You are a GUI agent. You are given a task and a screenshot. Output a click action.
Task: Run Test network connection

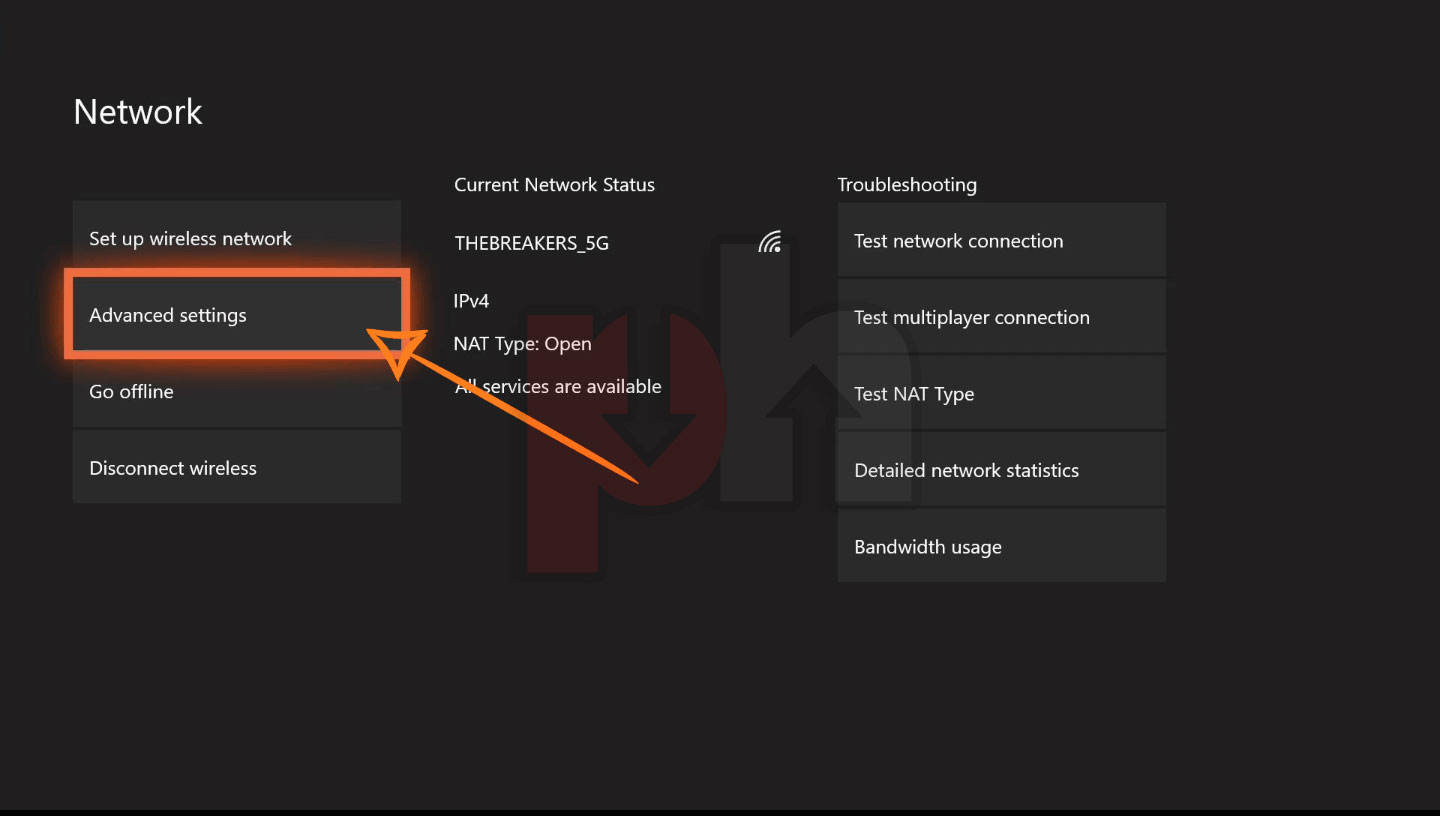point(1002,240)
